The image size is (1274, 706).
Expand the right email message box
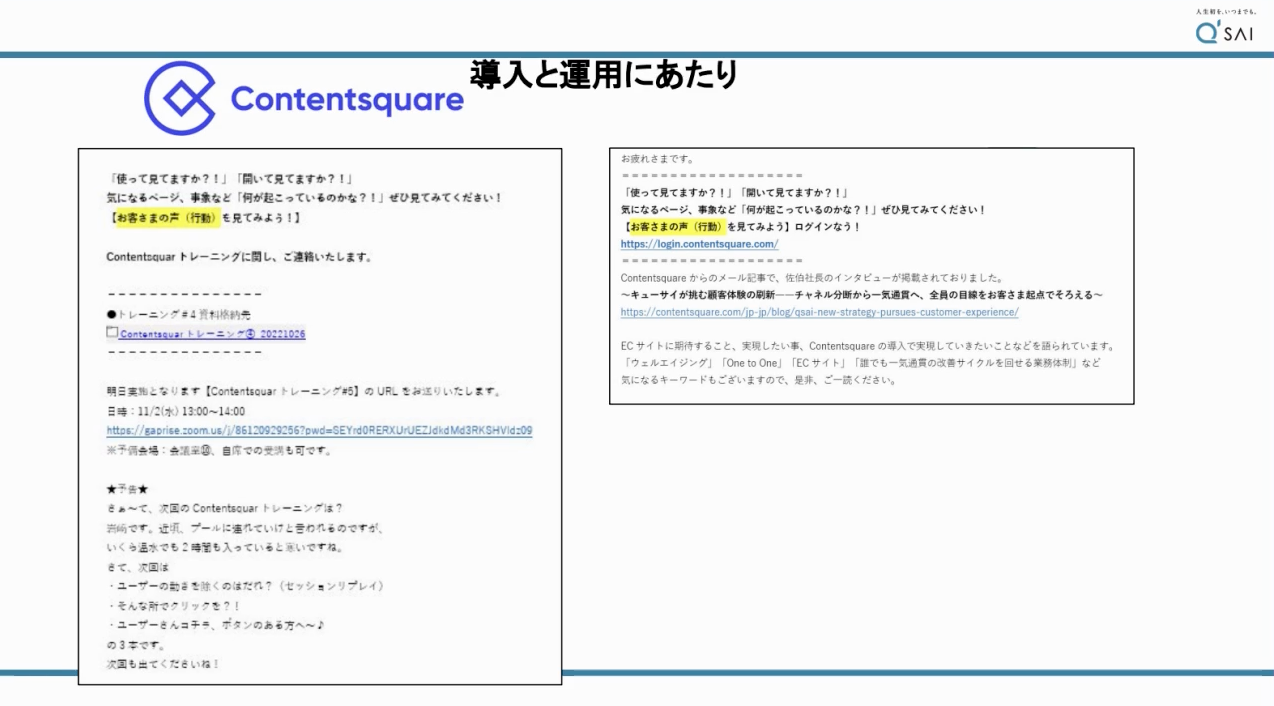point(872,273)
